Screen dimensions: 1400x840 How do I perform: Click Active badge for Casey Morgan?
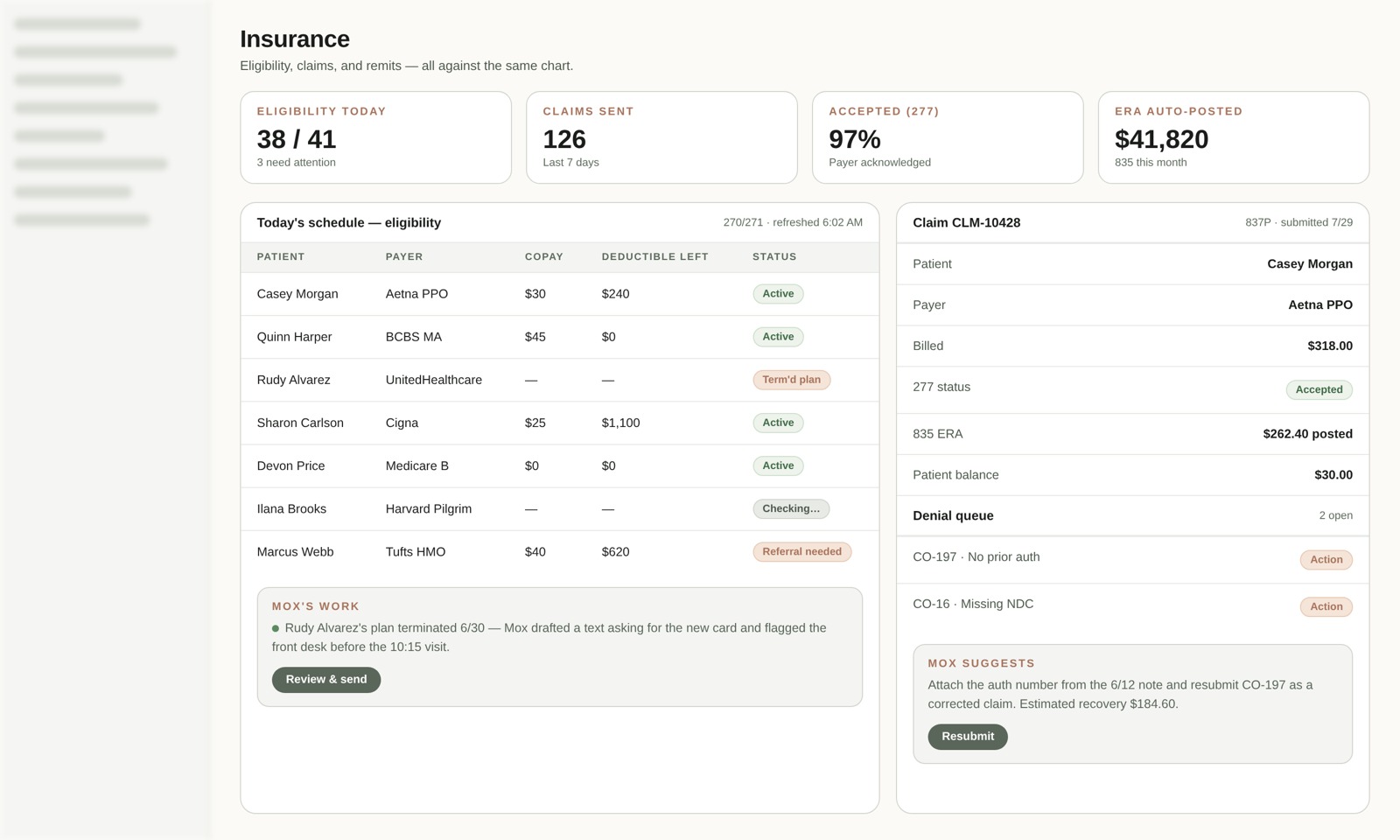click(x=778, y=294)
